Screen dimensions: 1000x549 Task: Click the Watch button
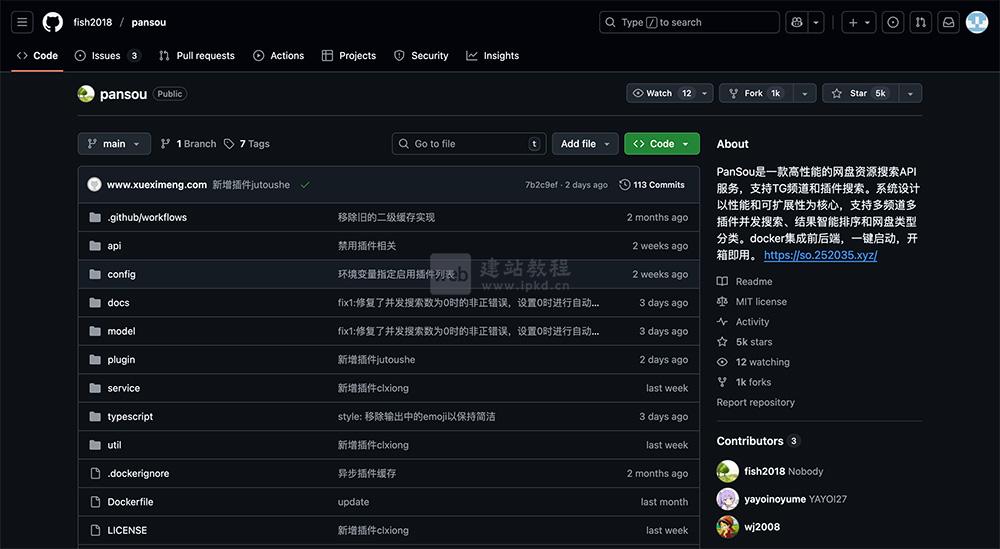[x=661, y=93]
